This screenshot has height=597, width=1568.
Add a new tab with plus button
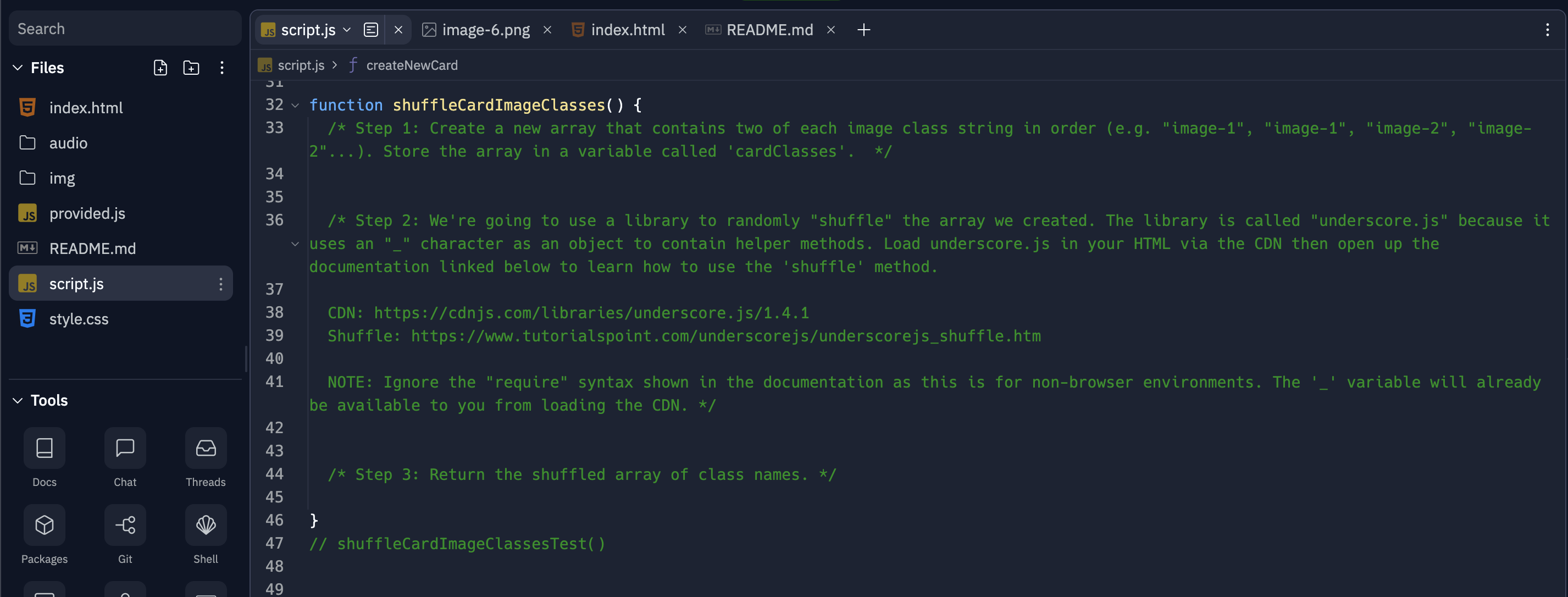pyautogui.click(x=863, y=30)
